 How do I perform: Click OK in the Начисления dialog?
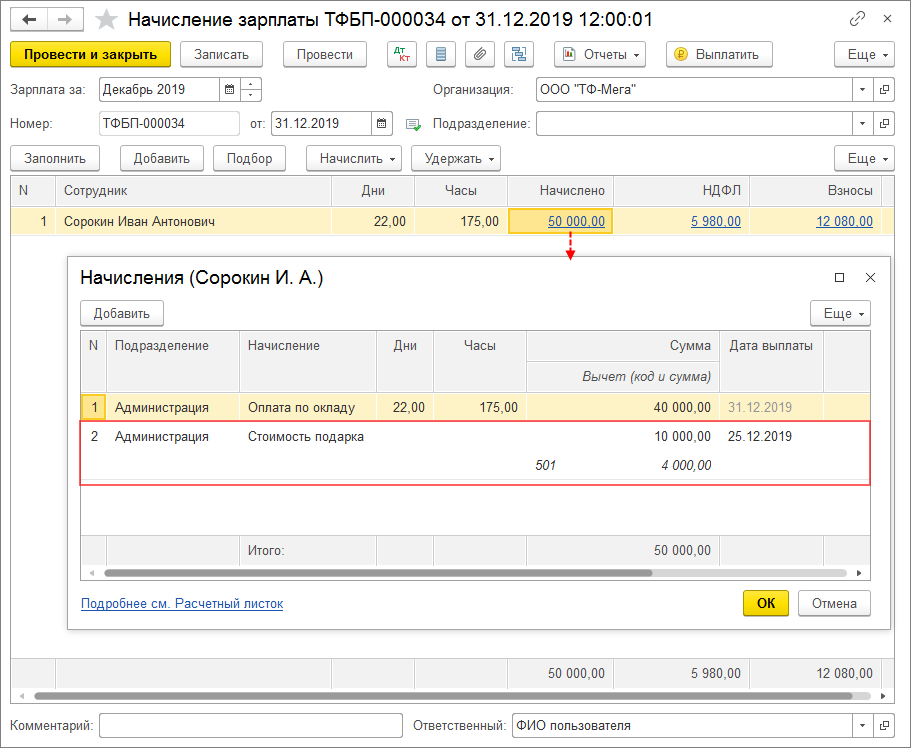point(765,603)
